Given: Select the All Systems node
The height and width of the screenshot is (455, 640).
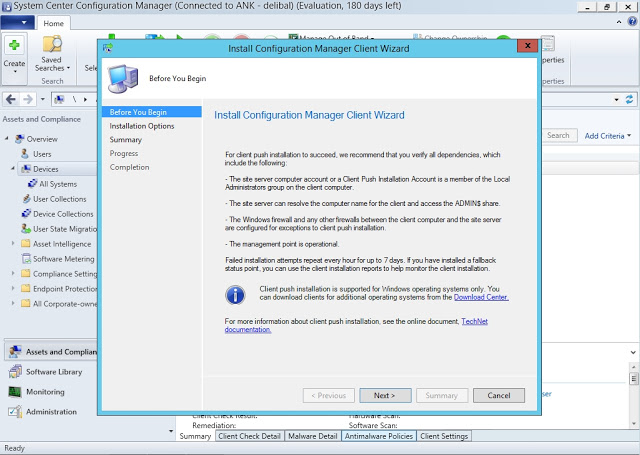Looking at the screenshot, I should click(57, 184).
